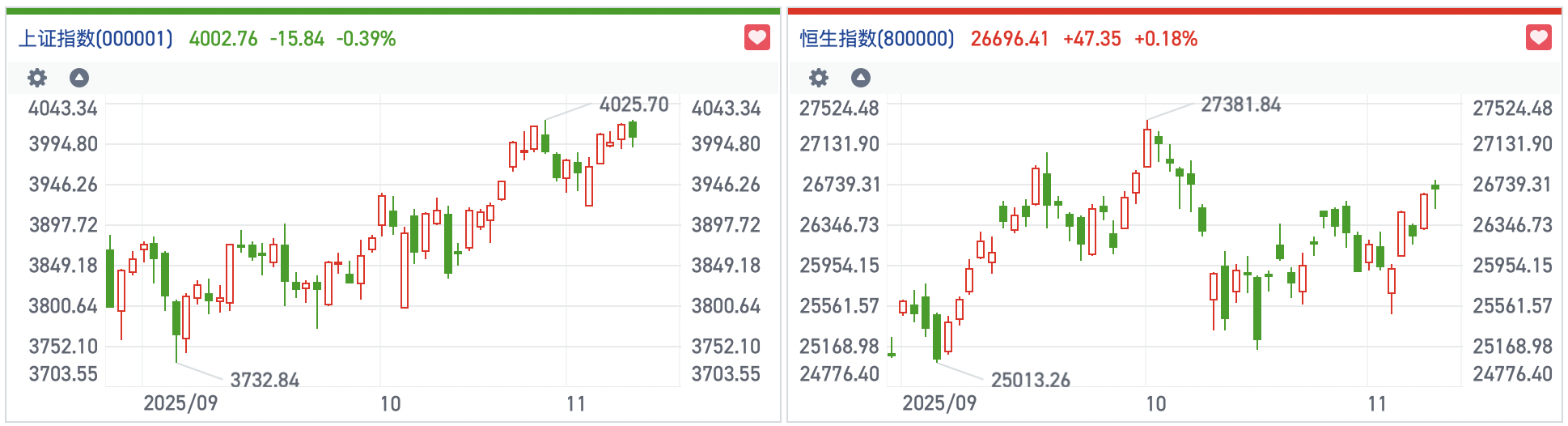This screenshot has height=426, width=1568.
Task: Click the last candlestick on 上证指数 chart
Action: [633, 130]
